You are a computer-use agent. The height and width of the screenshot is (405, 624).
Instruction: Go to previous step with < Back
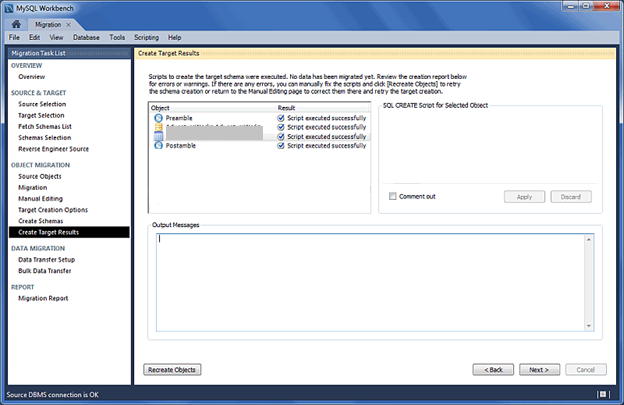(x=493, y=369)
